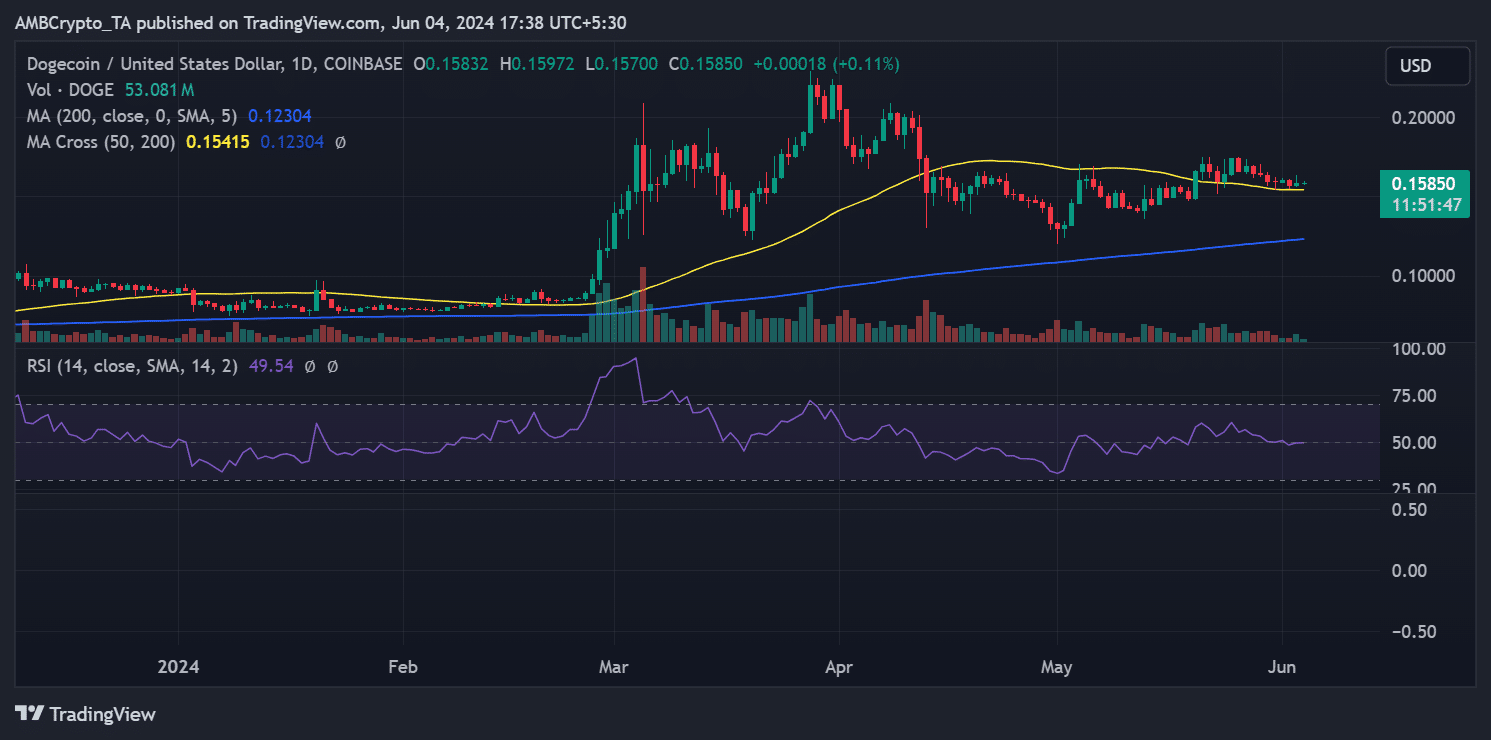The width and height of the screenshot is (1491, 740).
Task: Click the change value +0.00018 (+0.11%)
Action: pyautogui.click(x=826, y=64)
